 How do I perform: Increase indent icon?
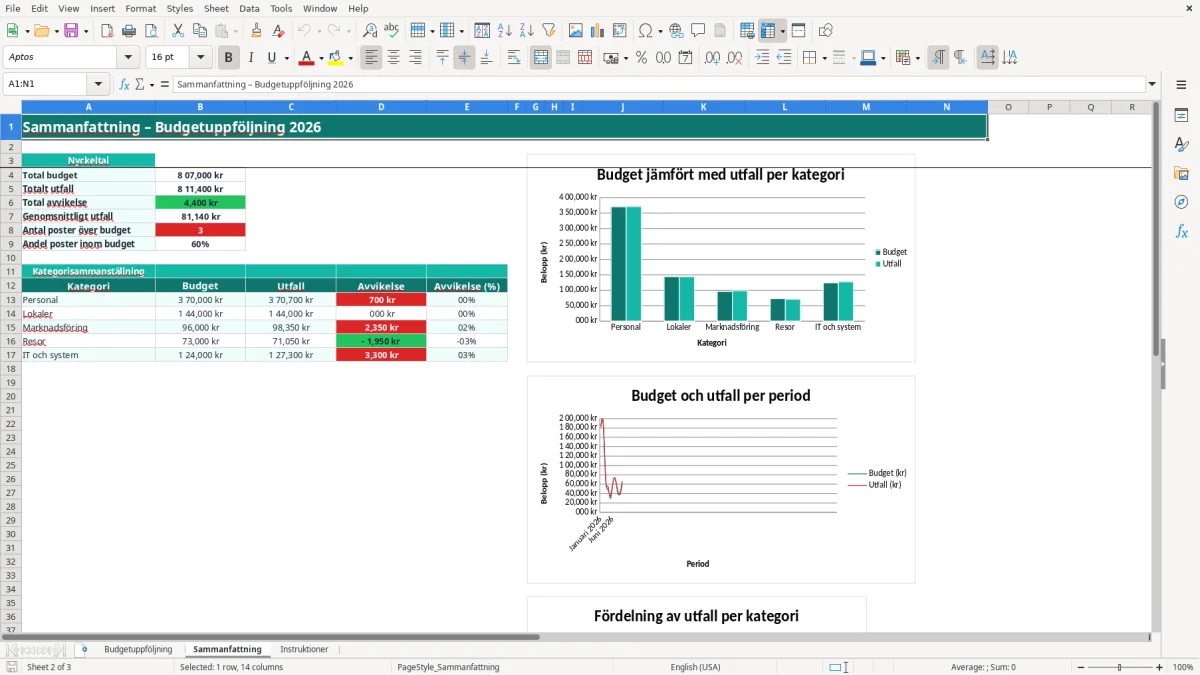click(762, 58)
